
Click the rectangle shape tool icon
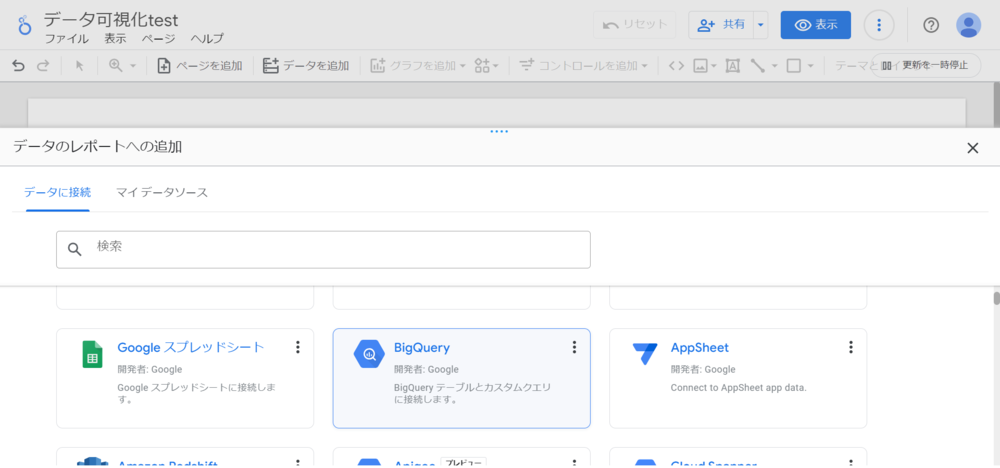(x=793, y=66)
